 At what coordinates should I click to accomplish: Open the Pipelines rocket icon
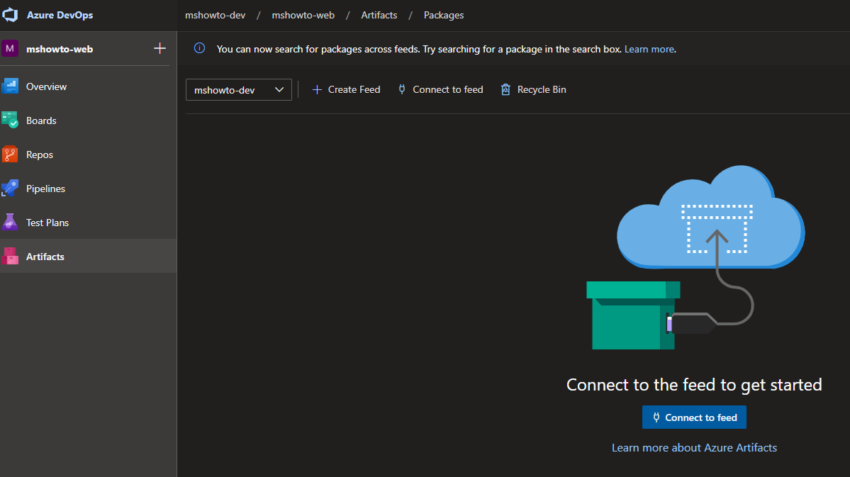(x=11, y=189)
